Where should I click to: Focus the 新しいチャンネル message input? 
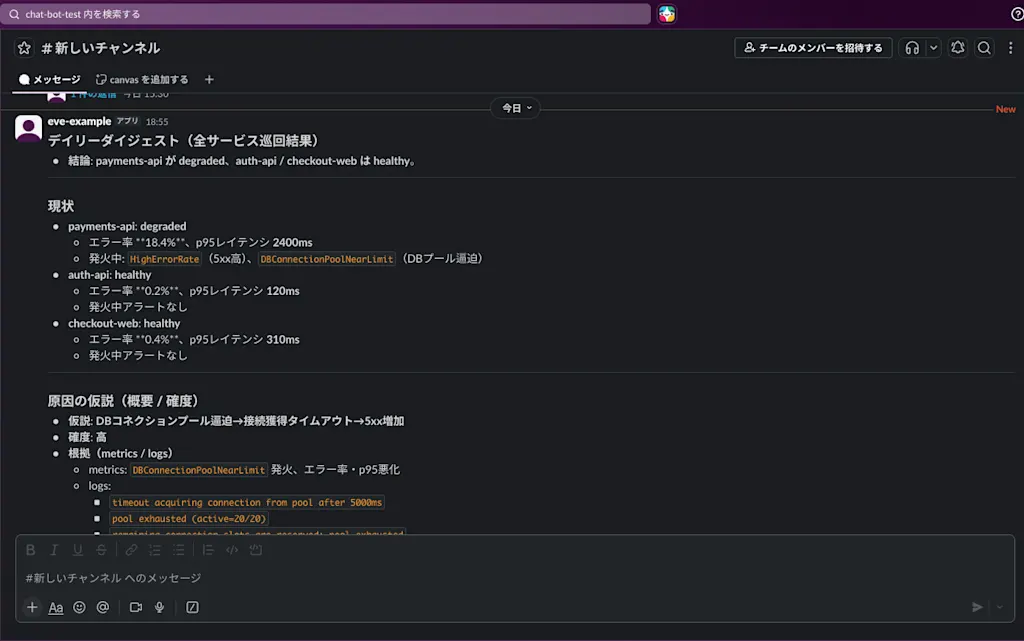515,578
